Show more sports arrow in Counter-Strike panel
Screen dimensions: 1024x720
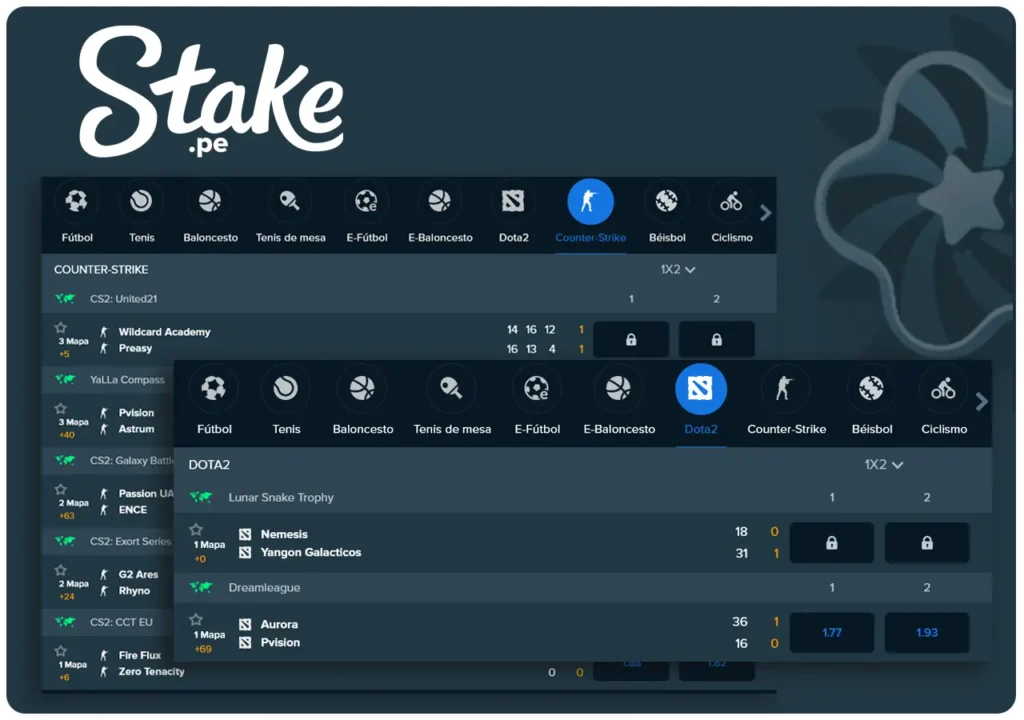[x=765, y=213]
